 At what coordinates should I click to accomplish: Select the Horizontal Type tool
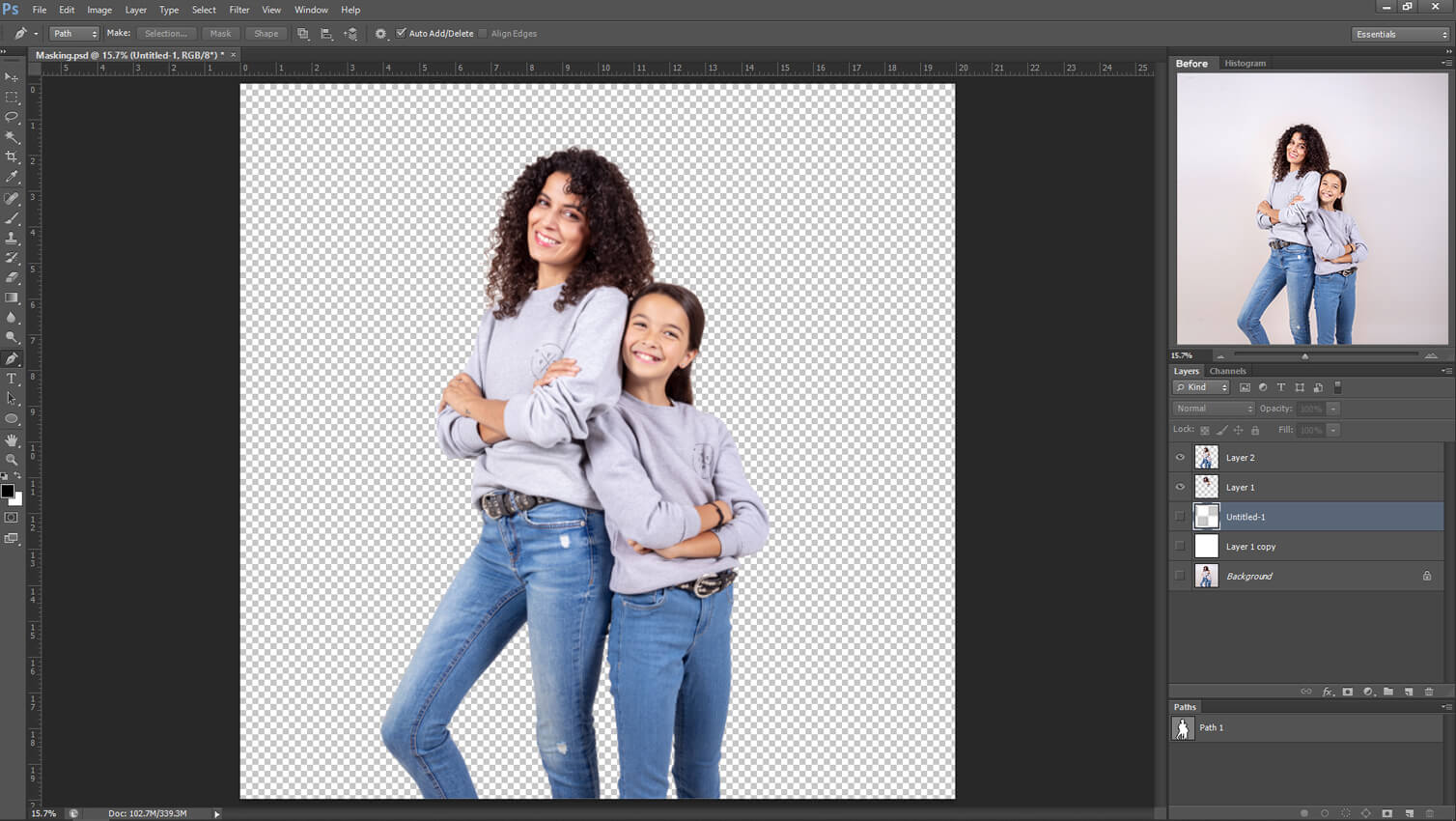point(12,379)
